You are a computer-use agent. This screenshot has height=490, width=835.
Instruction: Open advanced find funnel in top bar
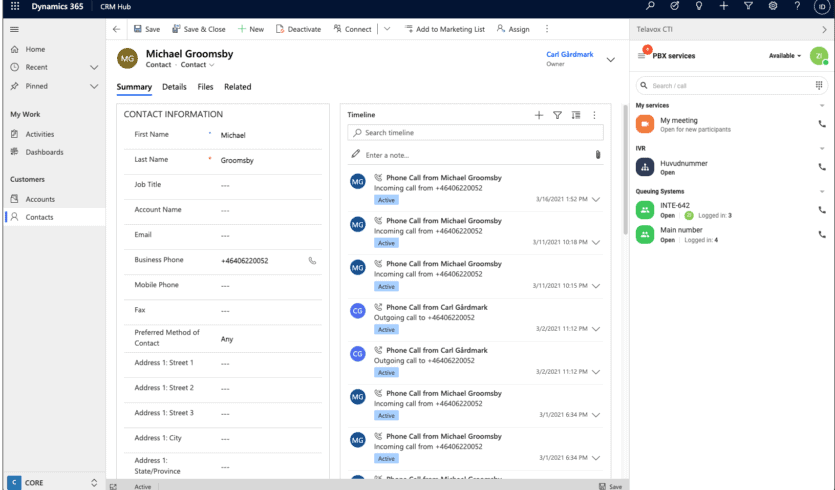click(748, 6)
